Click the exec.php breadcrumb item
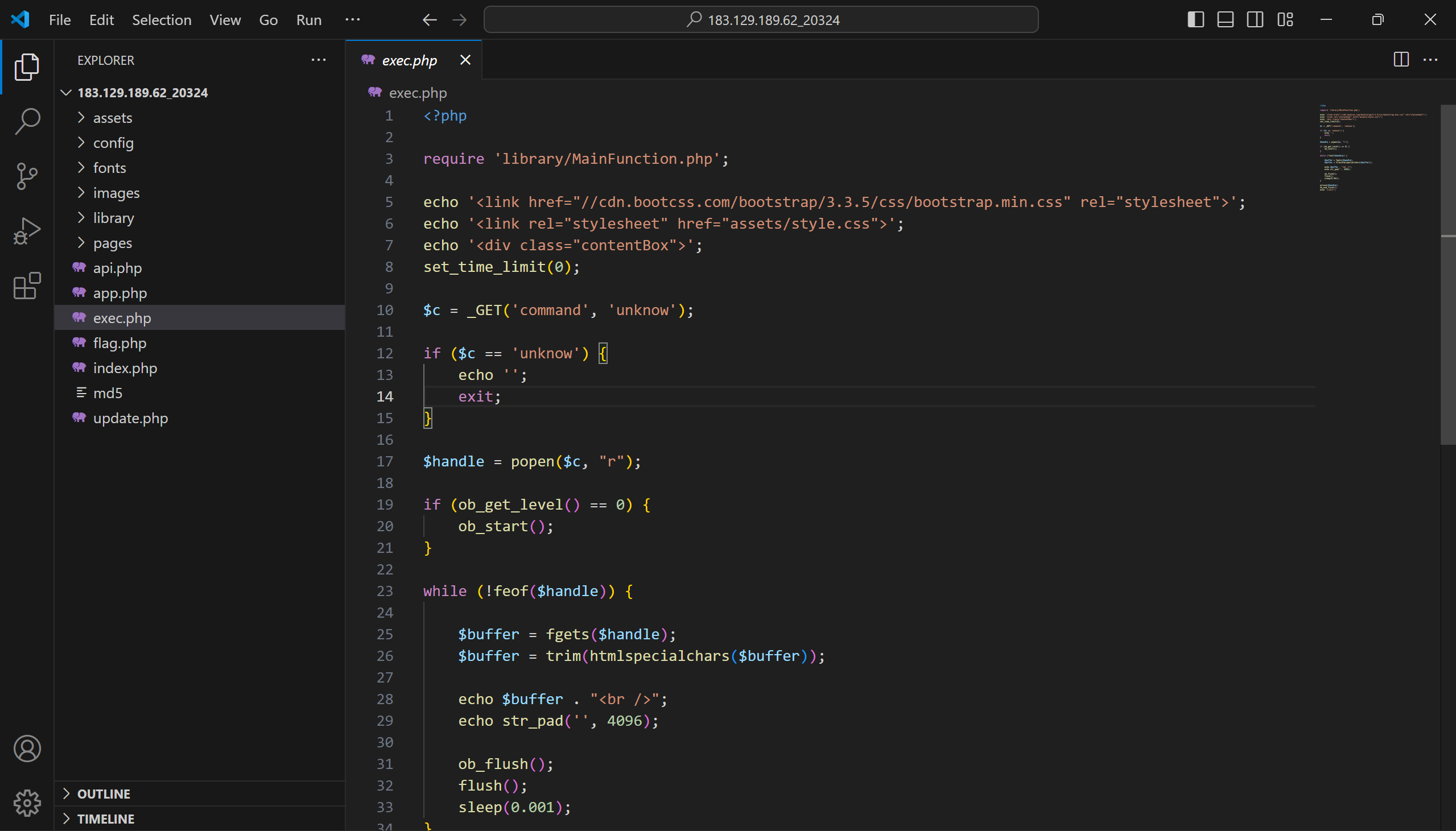Viewport: 1456px width, 831px height. 407,93
